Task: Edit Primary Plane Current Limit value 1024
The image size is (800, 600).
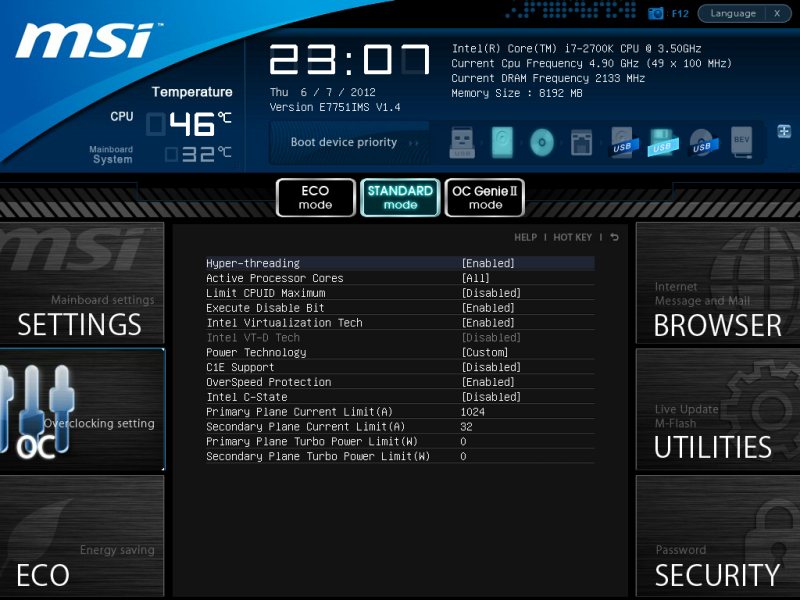Action: coord(472,412)
